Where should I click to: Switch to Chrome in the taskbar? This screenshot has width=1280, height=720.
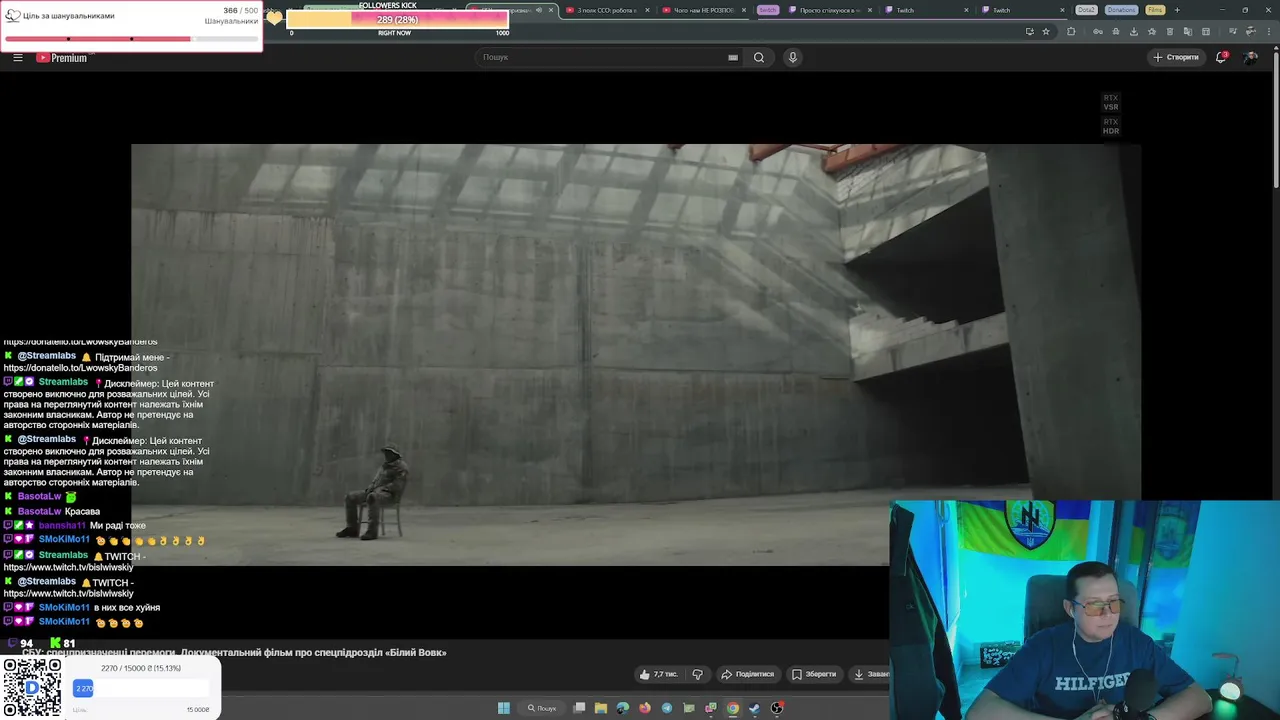point(733,708)
